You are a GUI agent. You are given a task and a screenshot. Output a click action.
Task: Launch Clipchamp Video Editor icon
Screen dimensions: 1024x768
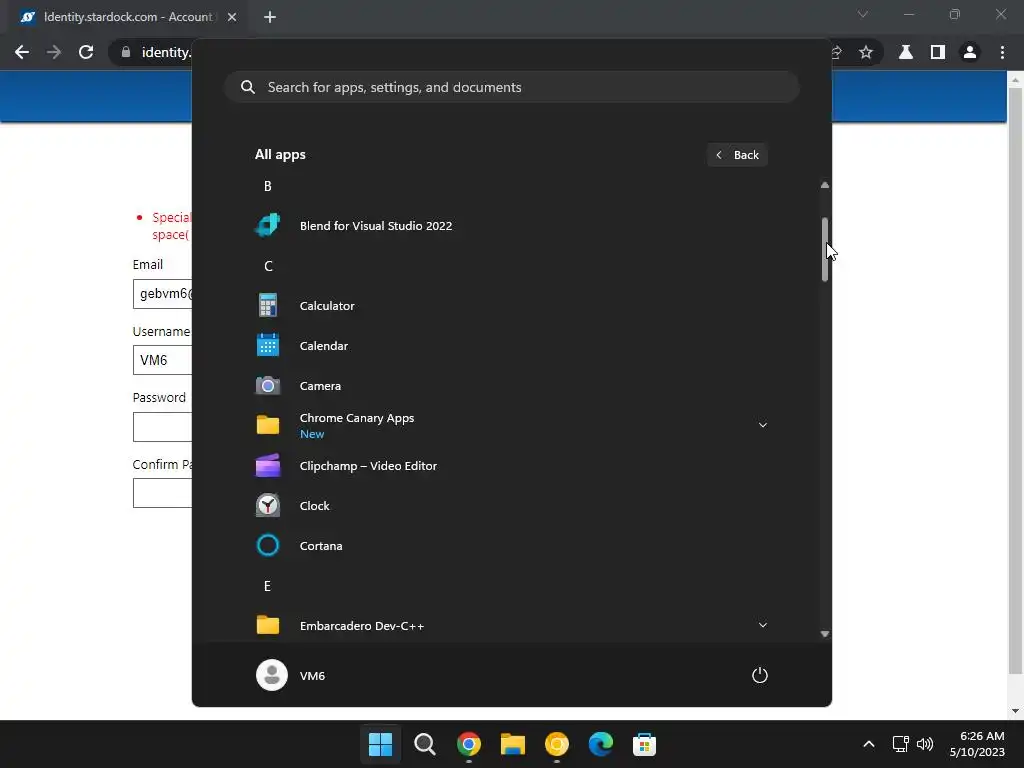tap(268, 466)
